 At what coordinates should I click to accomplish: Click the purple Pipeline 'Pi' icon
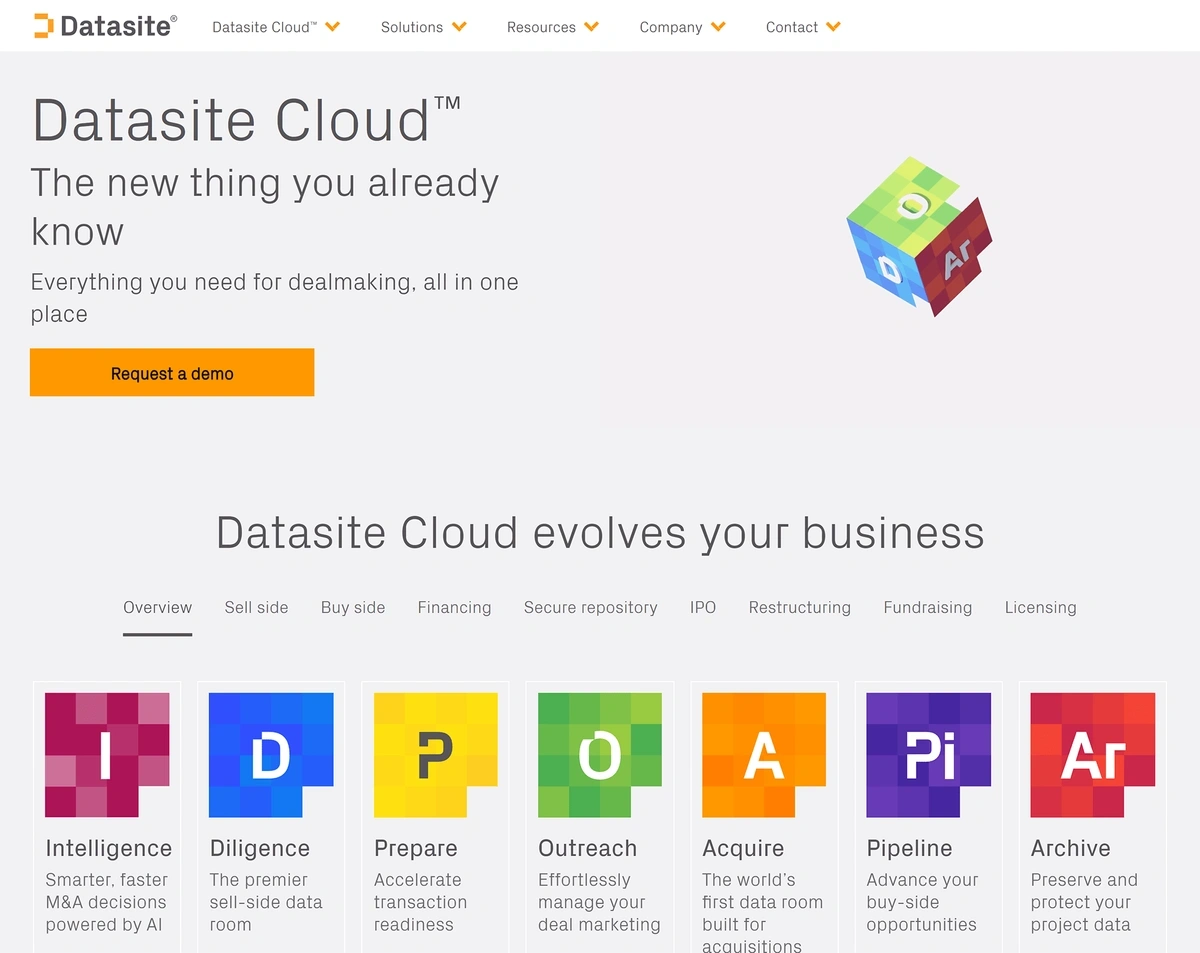click(928, 755)
